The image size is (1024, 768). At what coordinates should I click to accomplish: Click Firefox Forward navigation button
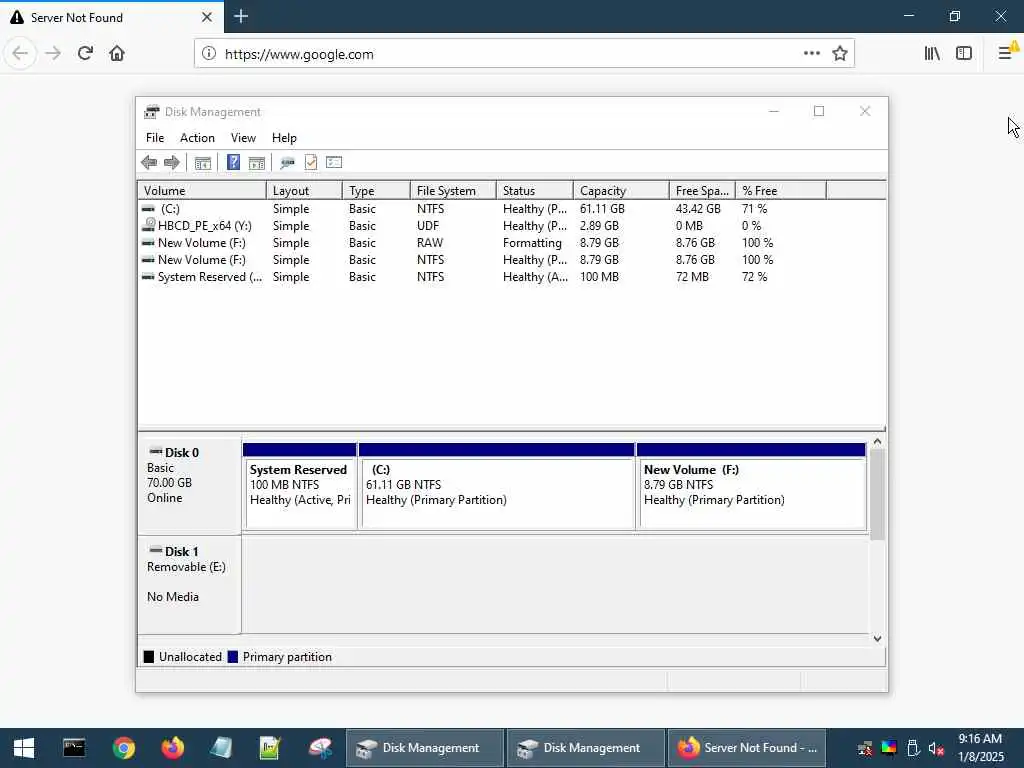point(54,54)
